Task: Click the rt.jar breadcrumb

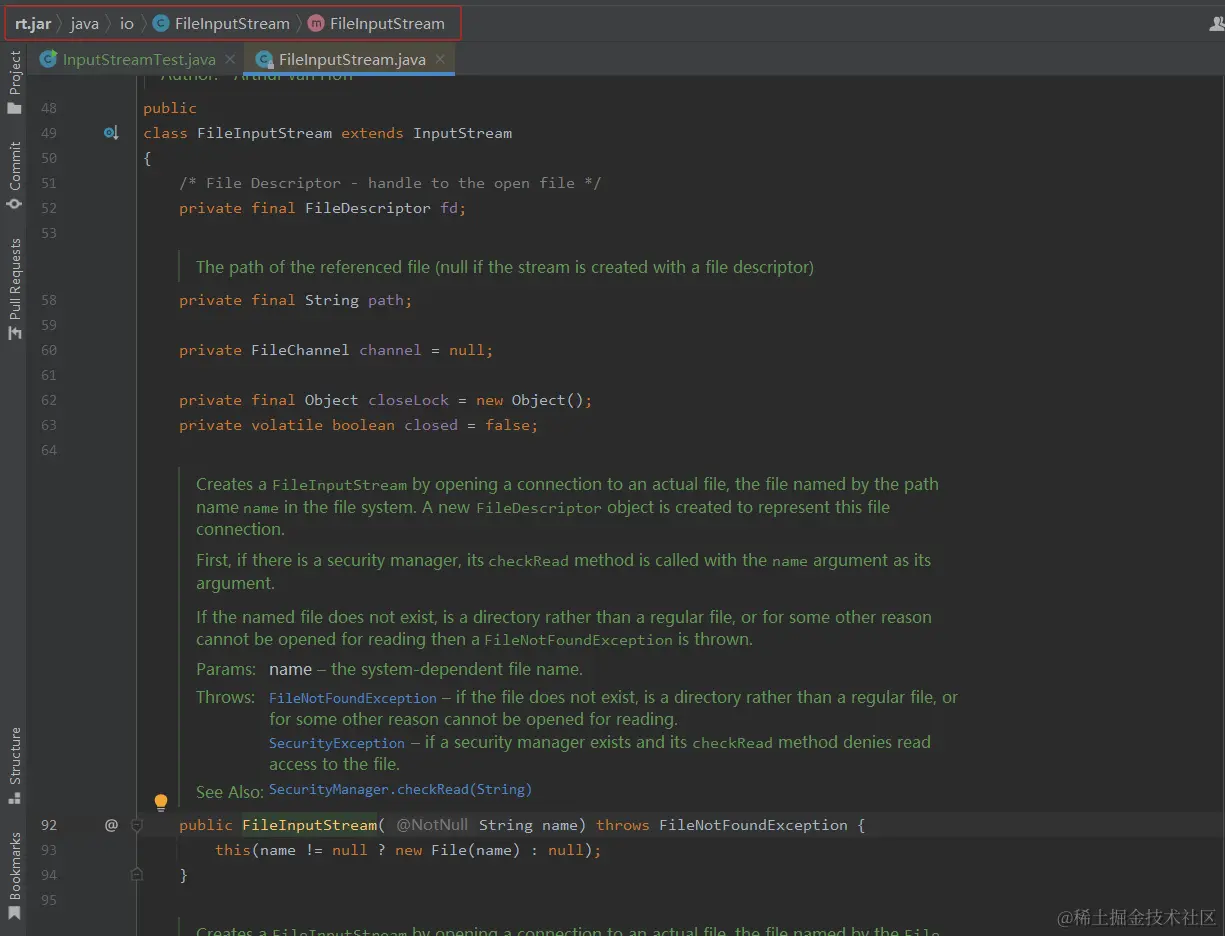Action: pyautogui.click(x=33, y=23)
